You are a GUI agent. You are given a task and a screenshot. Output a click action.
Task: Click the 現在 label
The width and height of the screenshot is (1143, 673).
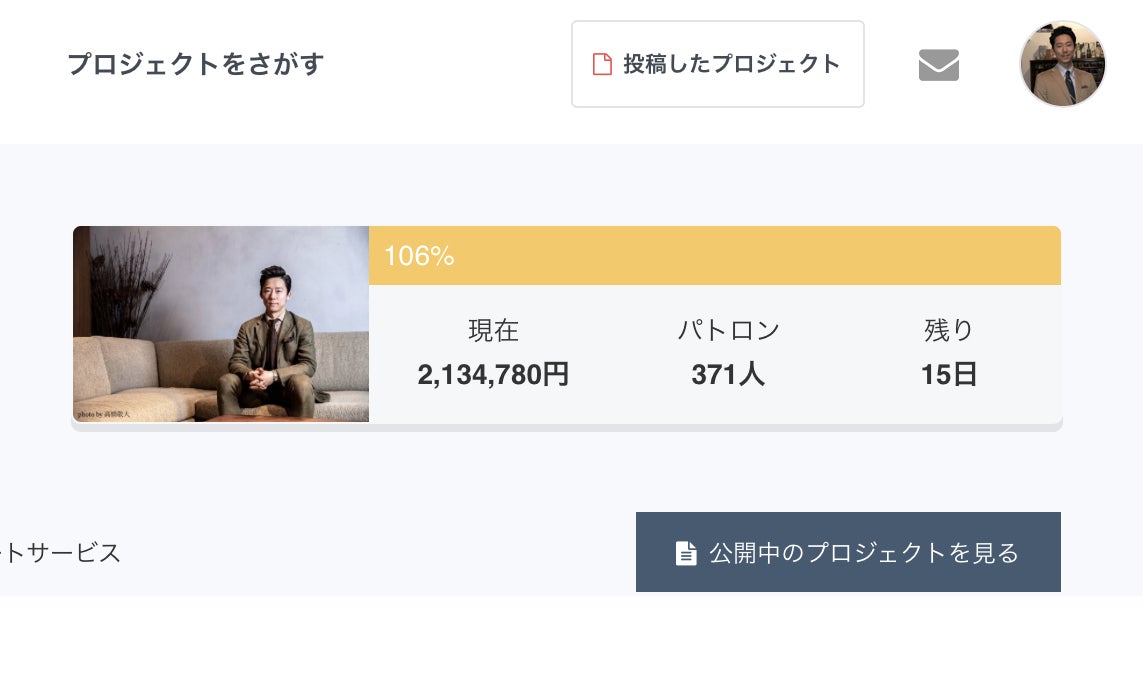493,330
